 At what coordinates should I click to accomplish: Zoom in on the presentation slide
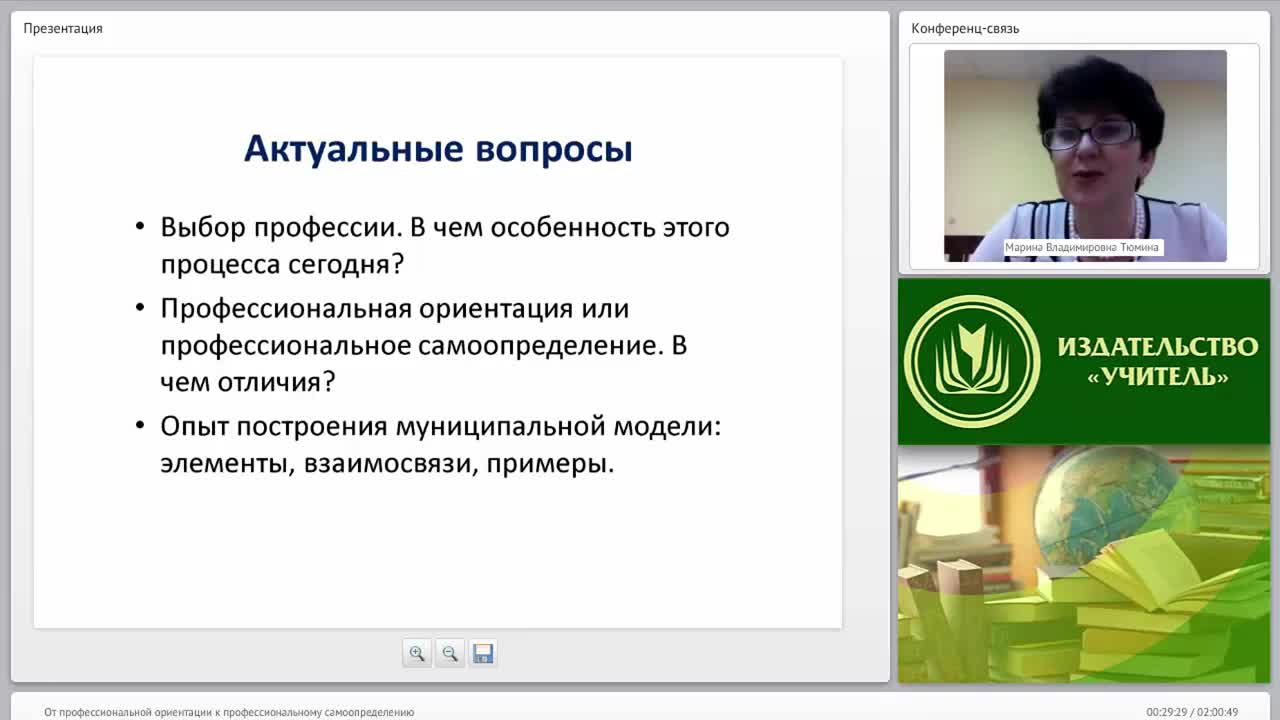pyautogui.click(x=417, y=653)
